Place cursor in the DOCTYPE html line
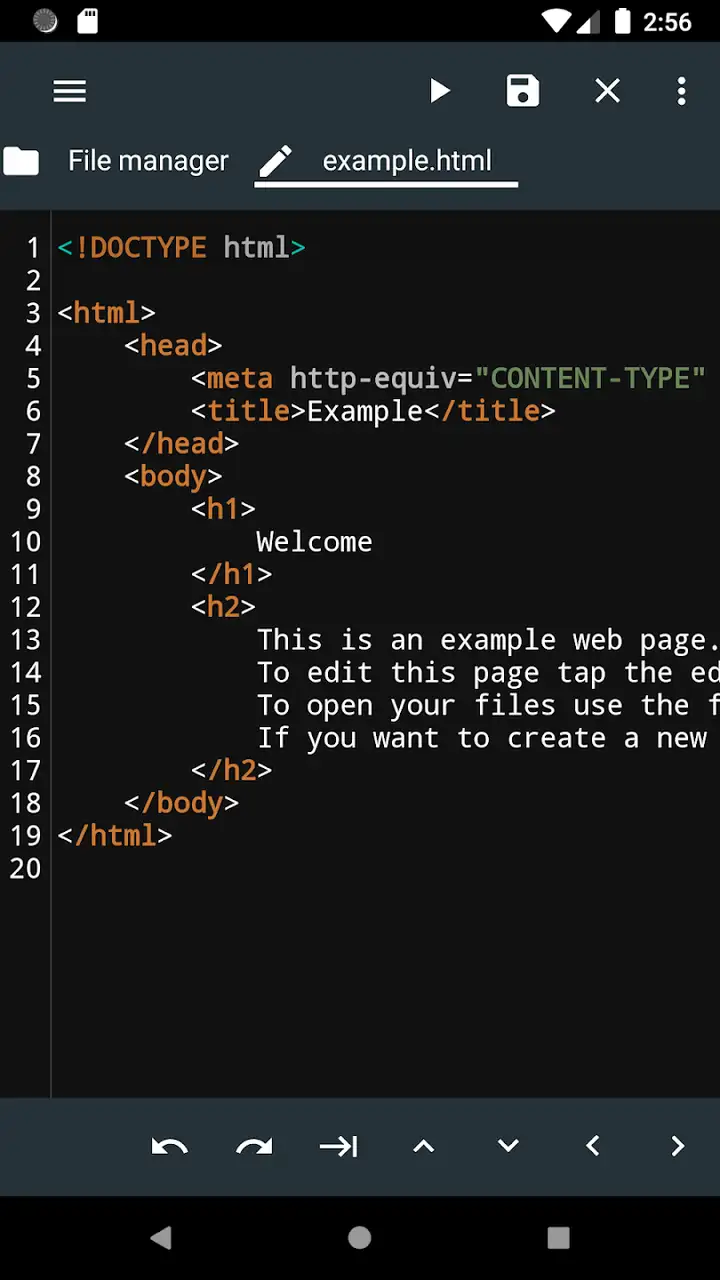Image resolution: width=720 pixels, height=1280 pixels. click(x=181, y=247)
